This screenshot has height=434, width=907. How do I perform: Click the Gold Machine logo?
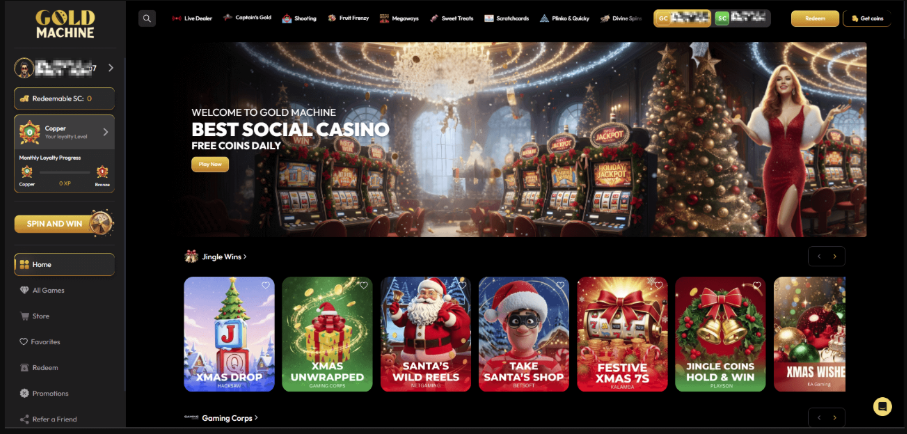point(65,24)
